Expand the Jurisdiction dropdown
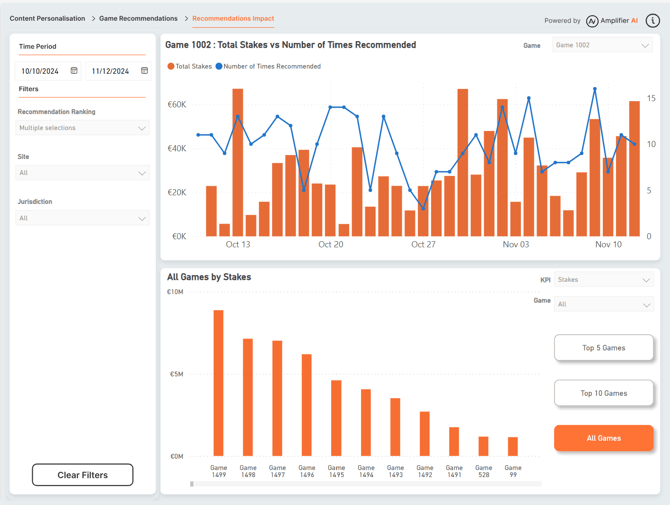670x505 pixels. coord(83,218)
